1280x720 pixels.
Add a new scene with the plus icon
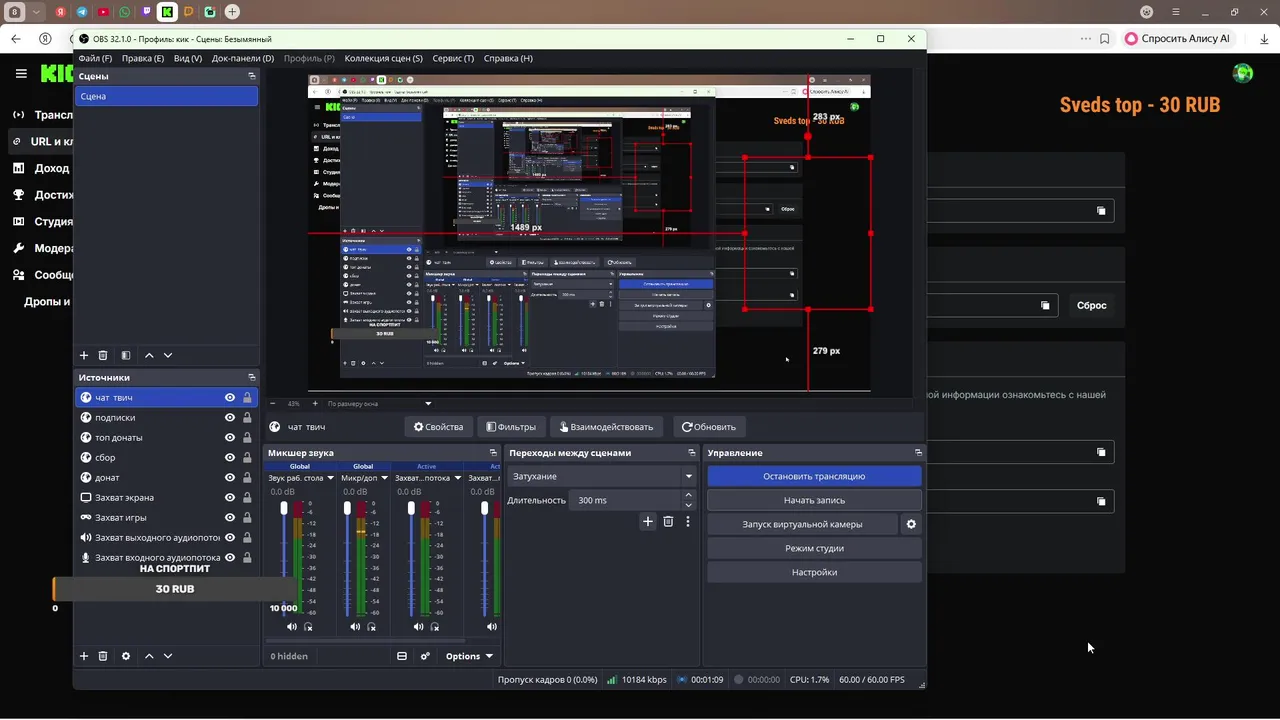tap(84, 355)
